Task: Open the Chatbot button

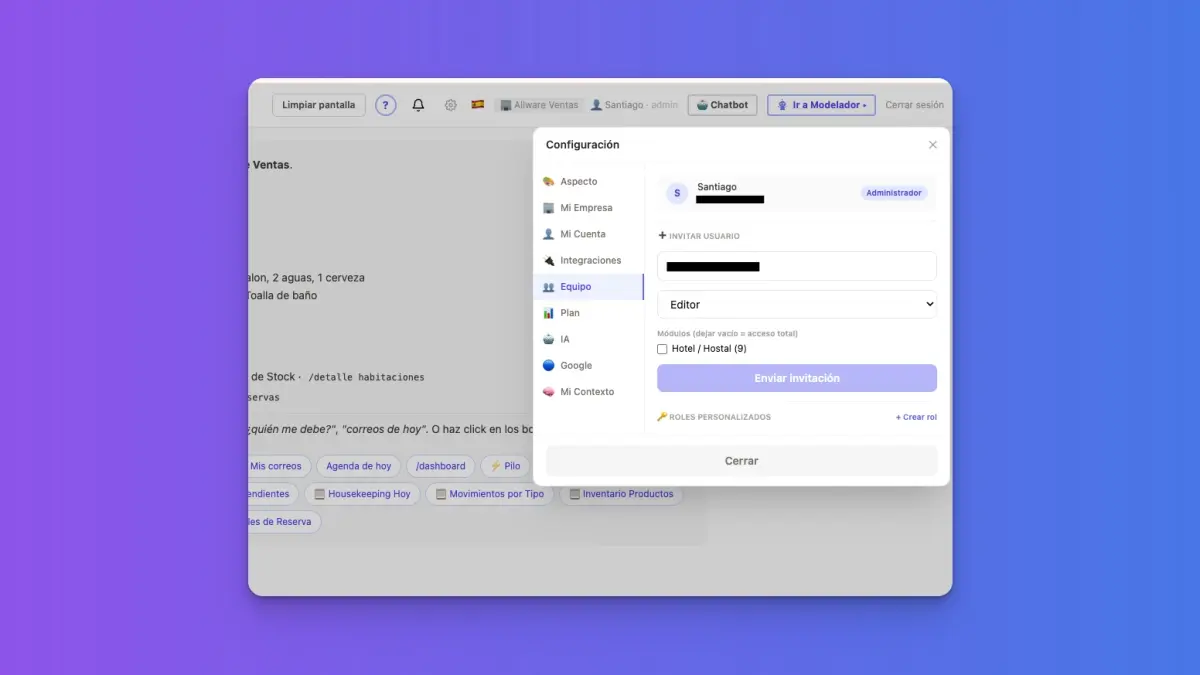Action: tap(722, 105)
